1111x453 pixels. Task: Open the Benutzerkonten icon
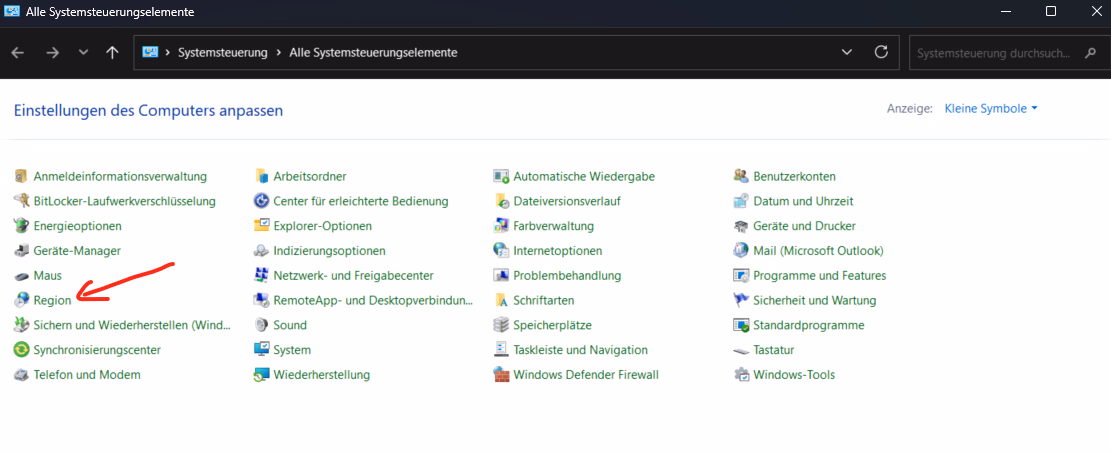click(x=741, y=176)
